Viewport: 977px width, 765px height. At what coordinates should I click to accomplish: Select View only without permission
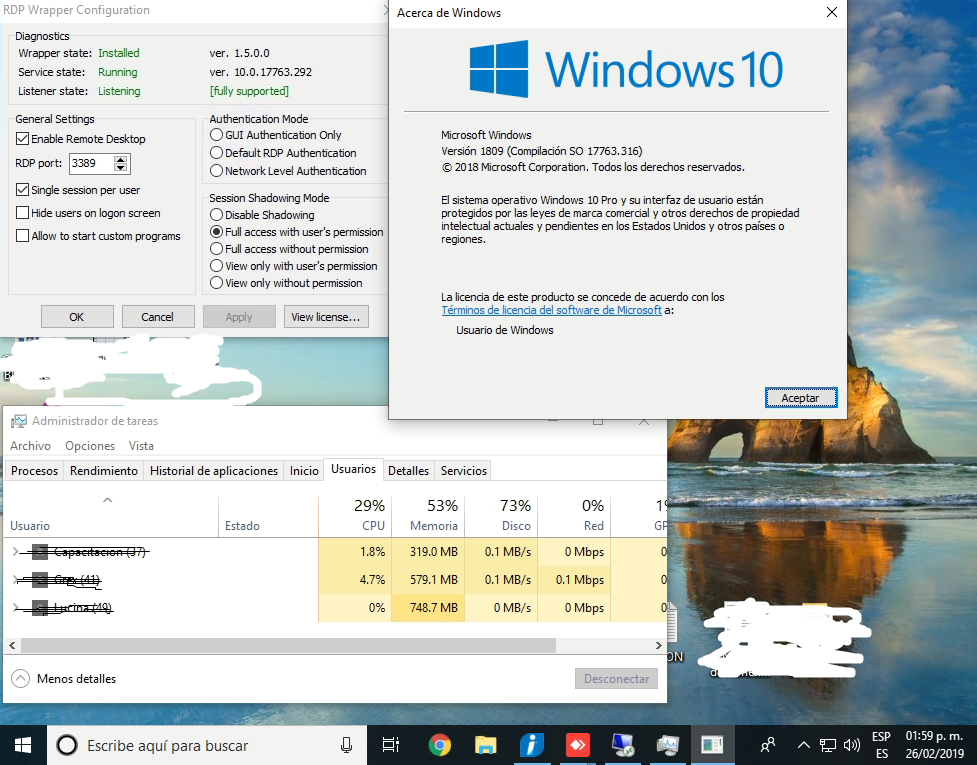(216, 283)
